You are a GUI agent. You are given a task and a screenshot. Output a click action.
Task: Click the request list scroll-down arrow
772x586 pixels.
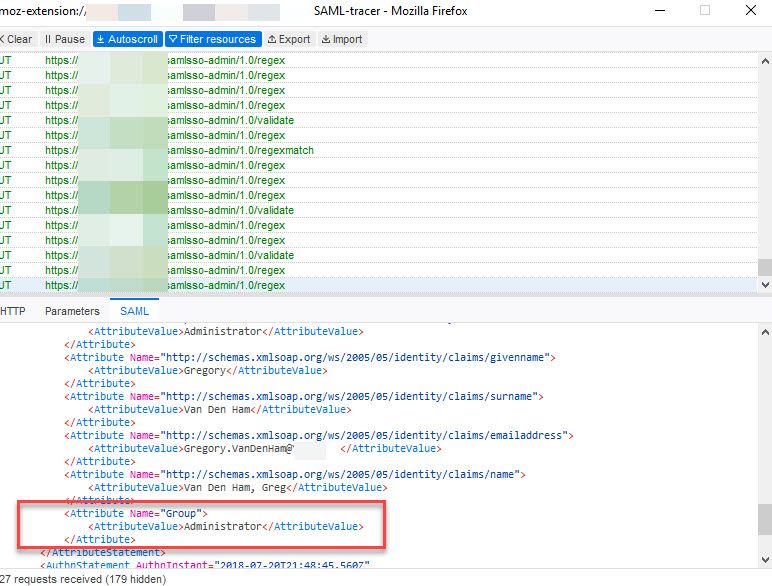[765, 285]
